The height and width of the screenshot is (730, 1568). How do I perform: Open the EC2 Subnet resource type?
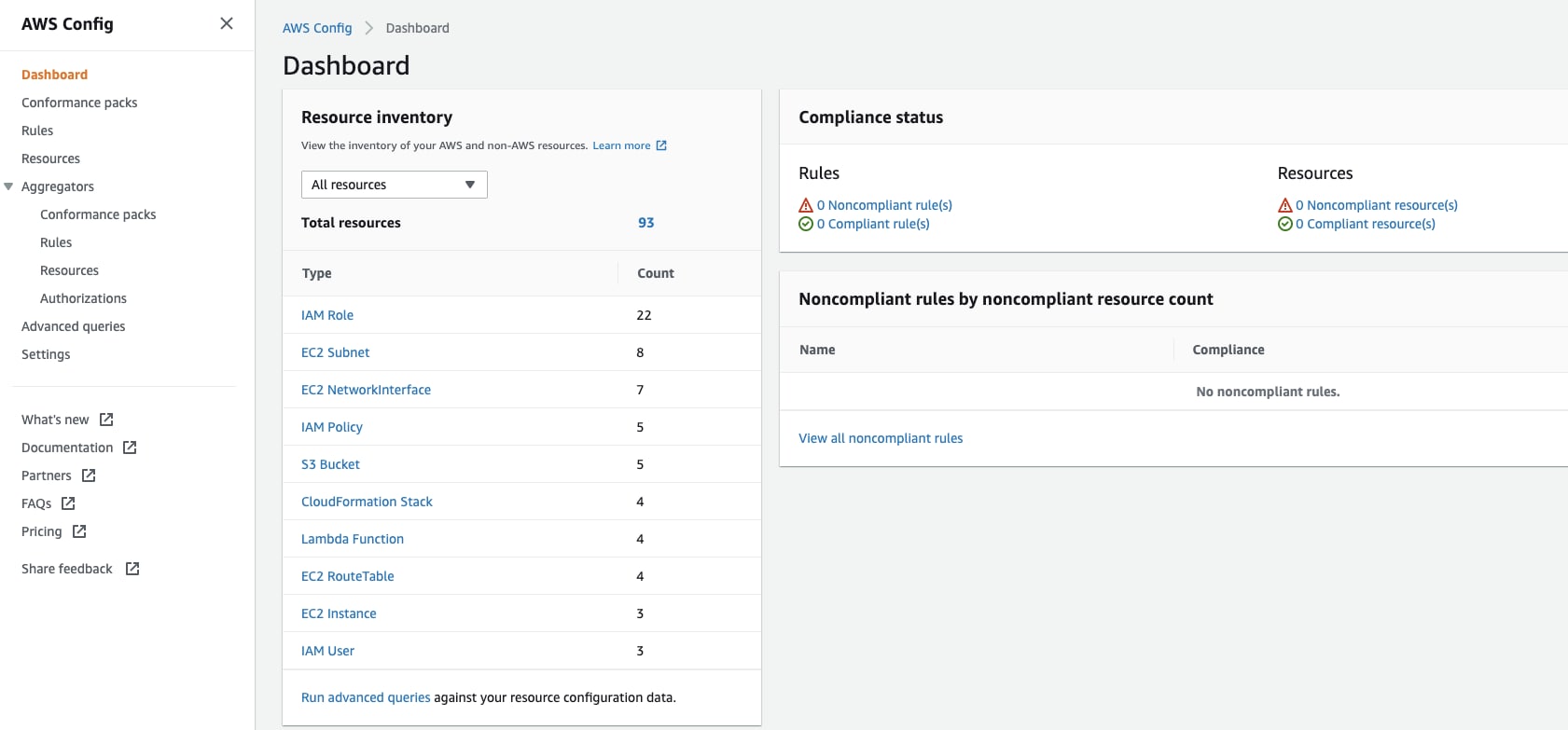click(335, 352)
